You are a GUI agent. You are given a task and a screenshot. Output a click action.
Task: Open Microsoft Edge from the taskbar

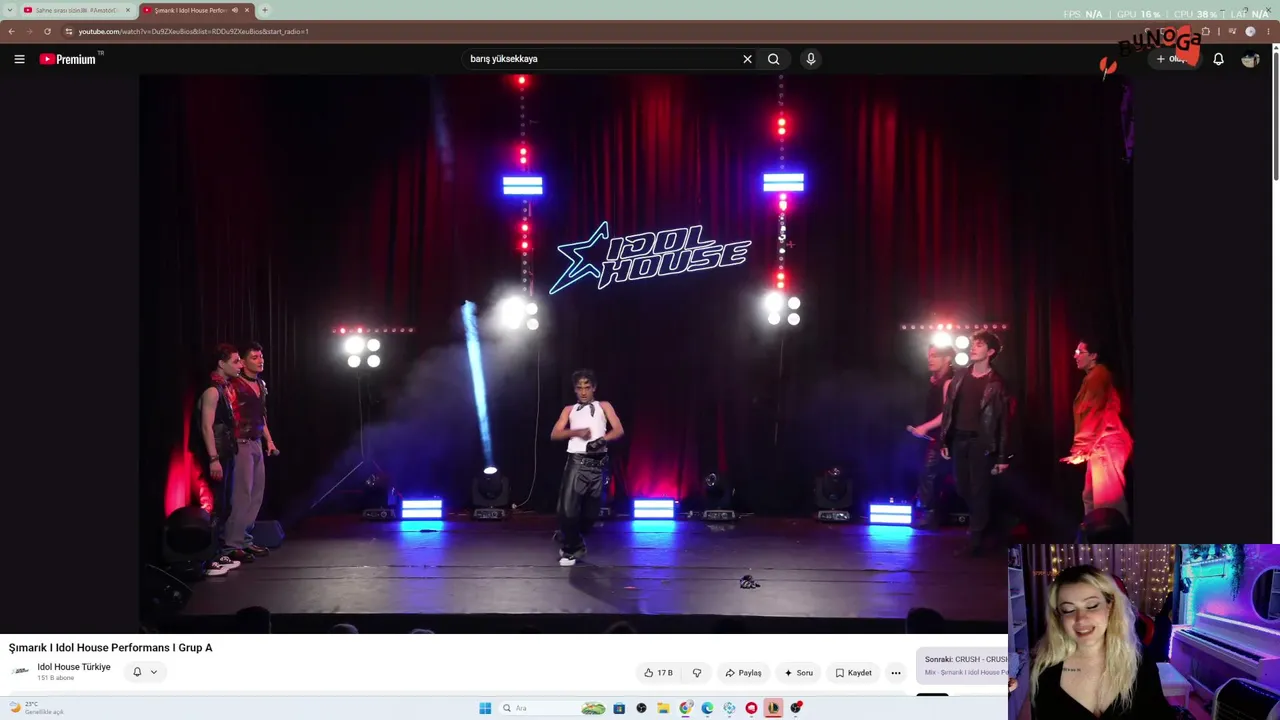tap(707, 708)
